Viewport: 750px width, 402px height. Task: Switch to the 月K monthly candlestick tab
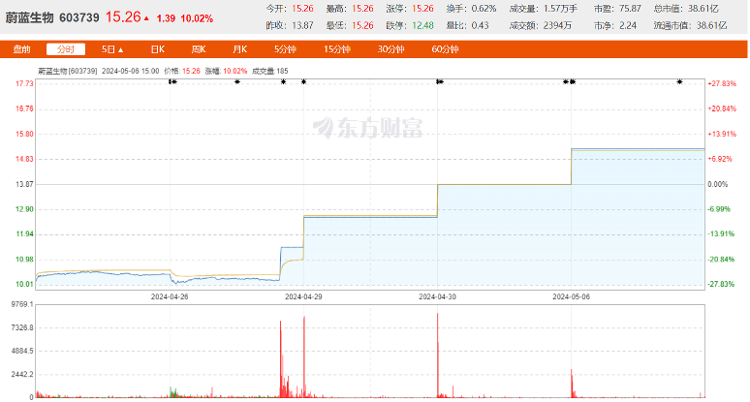point(240,49)
